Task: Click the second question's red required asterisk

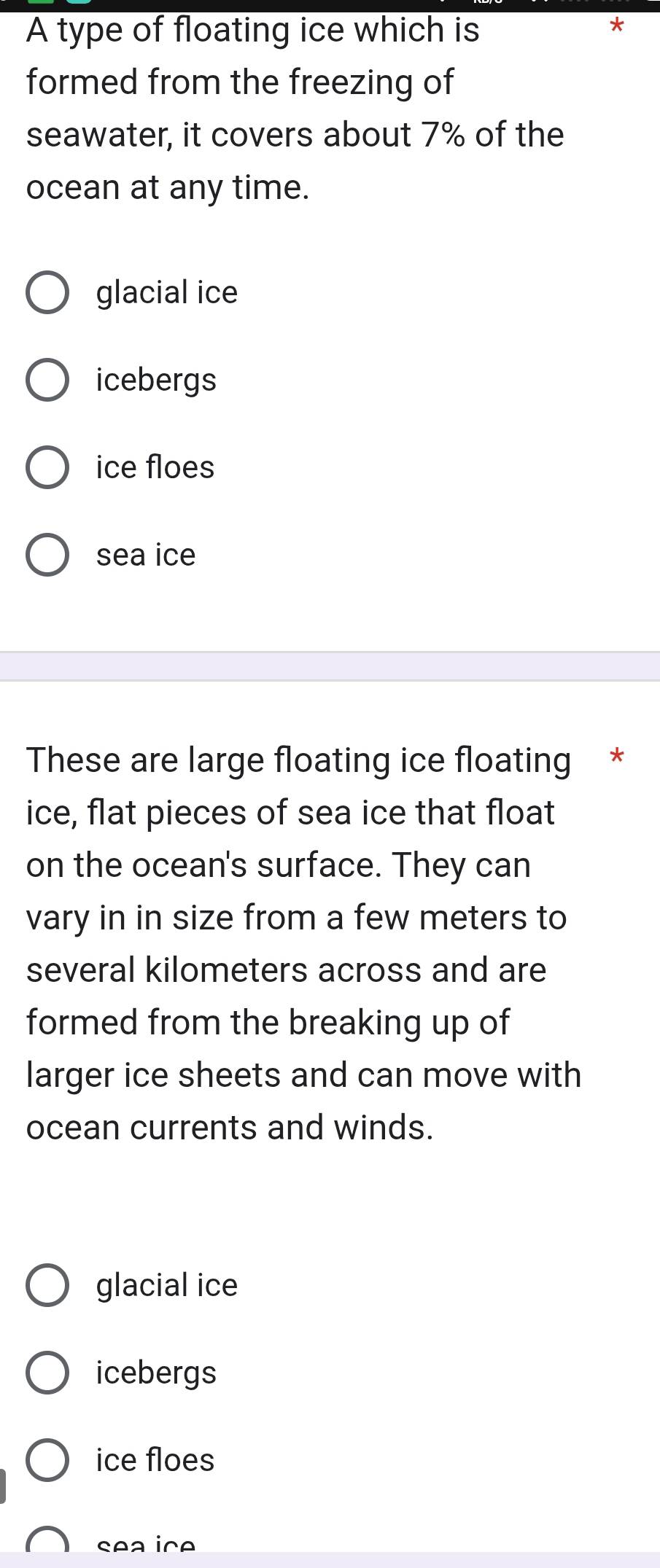Action: tap(617, 756)
